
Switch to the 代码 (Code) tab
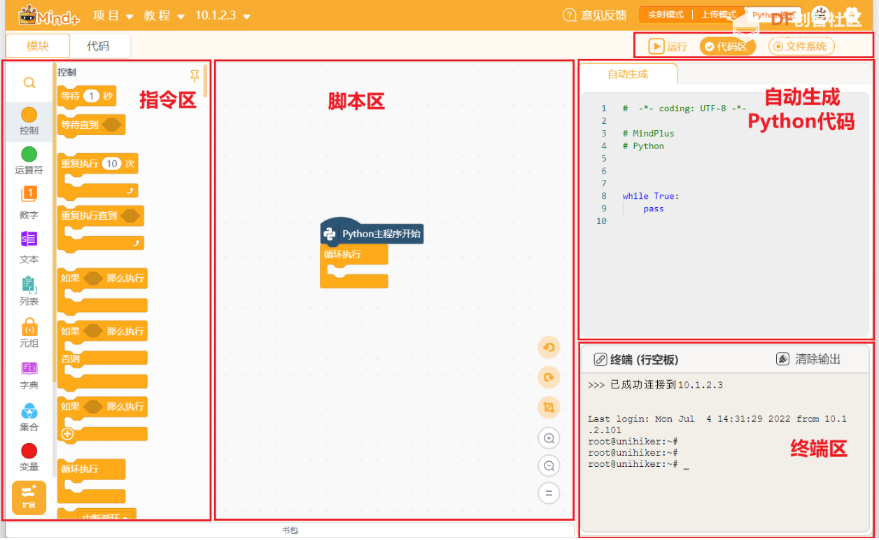(98, 46)
